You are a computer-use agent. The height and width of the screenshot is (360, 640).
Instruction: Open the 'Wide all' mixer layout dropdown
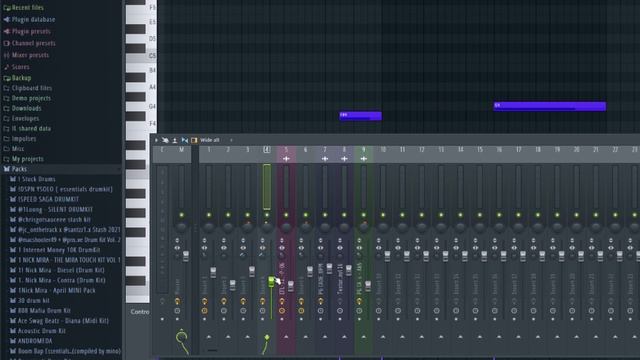[210, 140]
